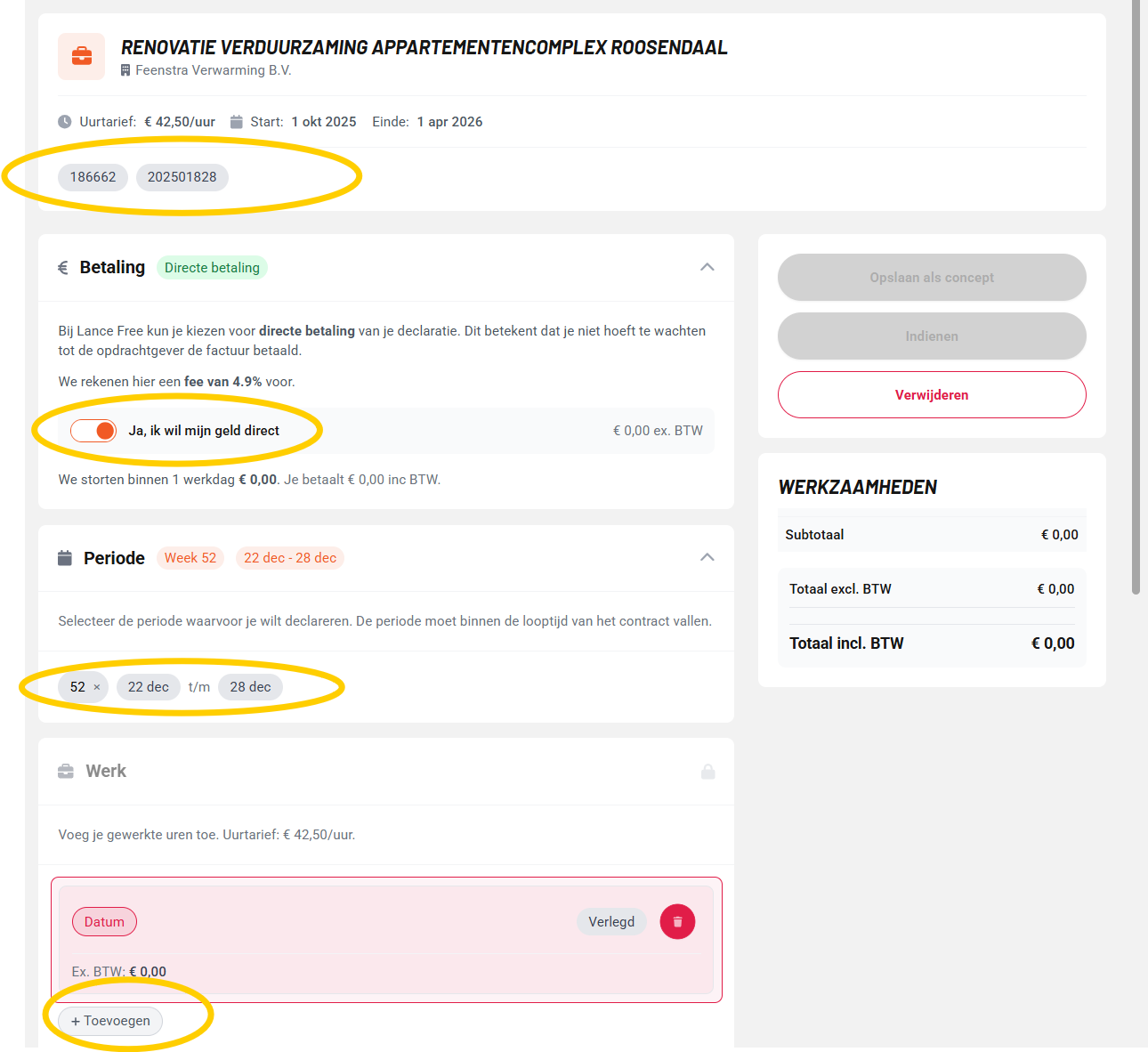Toggle the Verlegd chip
The height and width of the screenshot is (1052, 1148).
click(611, 922)
